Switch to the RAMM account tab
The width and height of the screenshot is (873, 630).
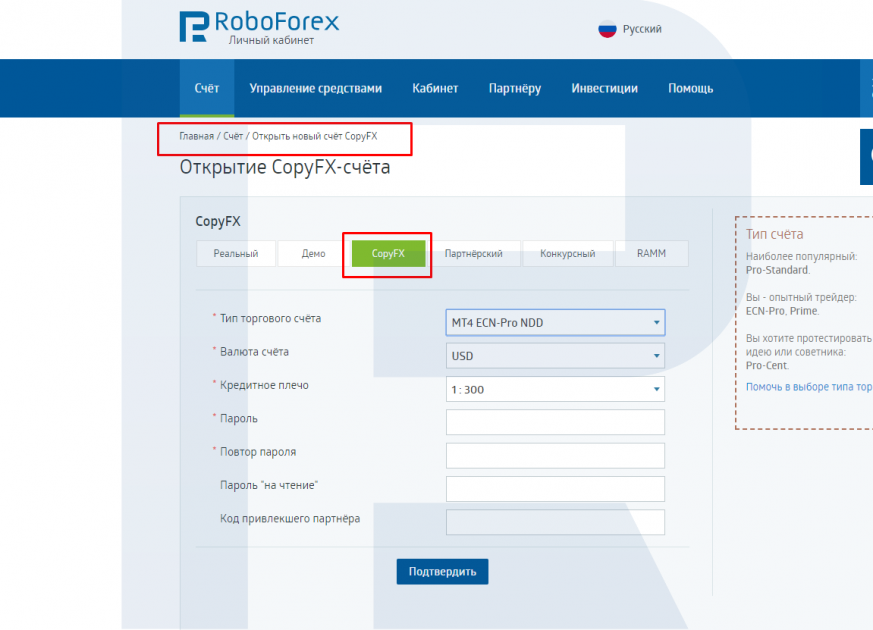(x=651, y=253)
